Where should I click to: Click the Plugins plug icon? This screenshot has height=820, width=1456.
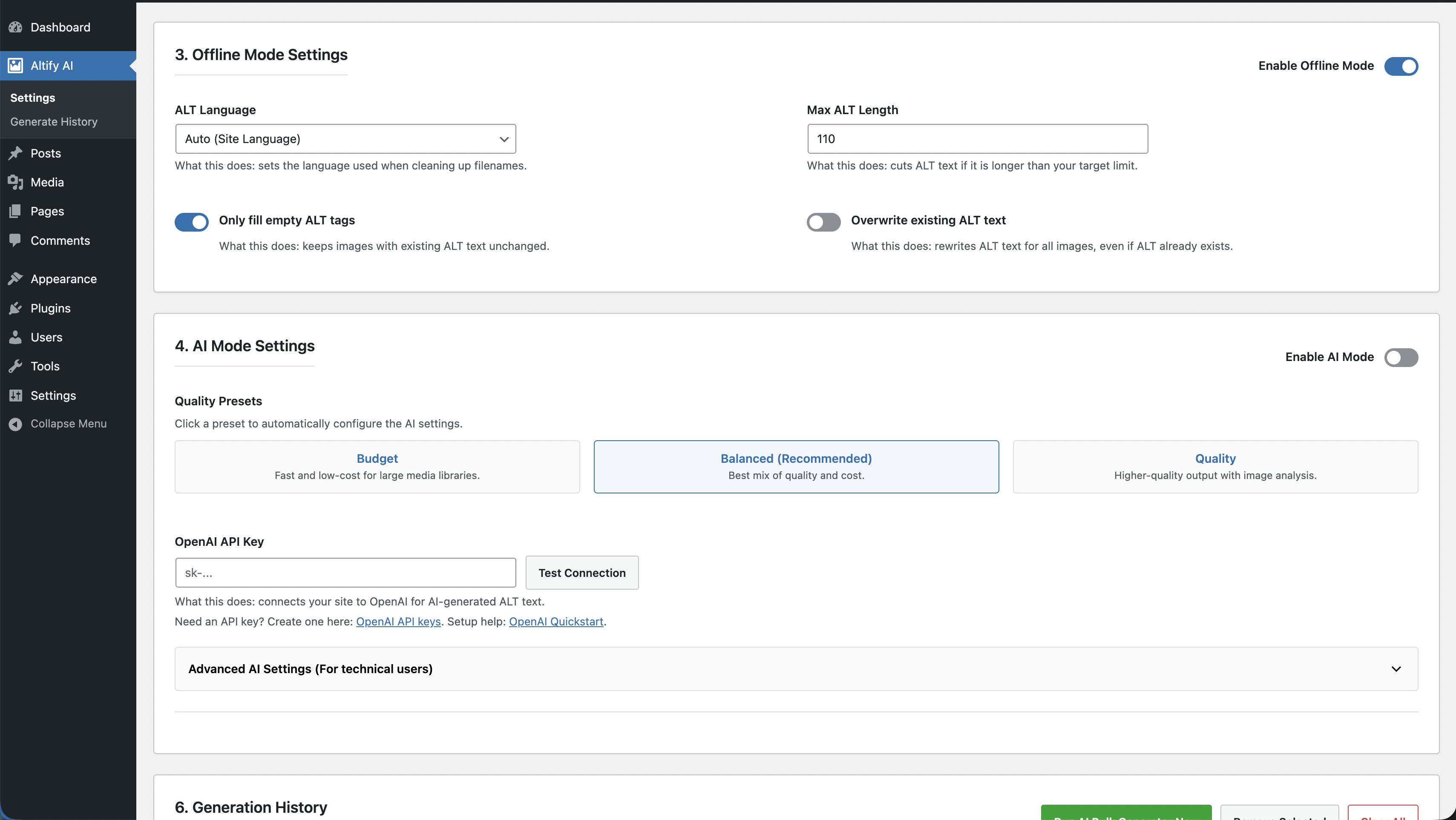tap(15, 308)
